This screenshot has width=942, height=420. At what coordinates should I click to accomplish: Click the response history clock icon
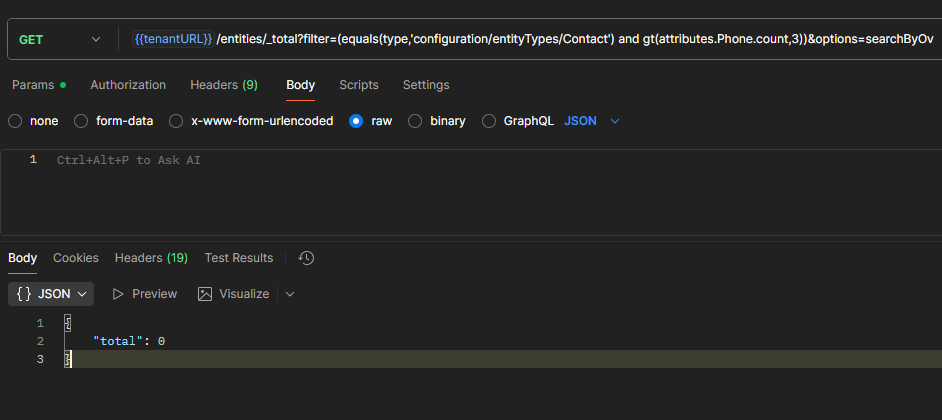(x=307, y=258)
